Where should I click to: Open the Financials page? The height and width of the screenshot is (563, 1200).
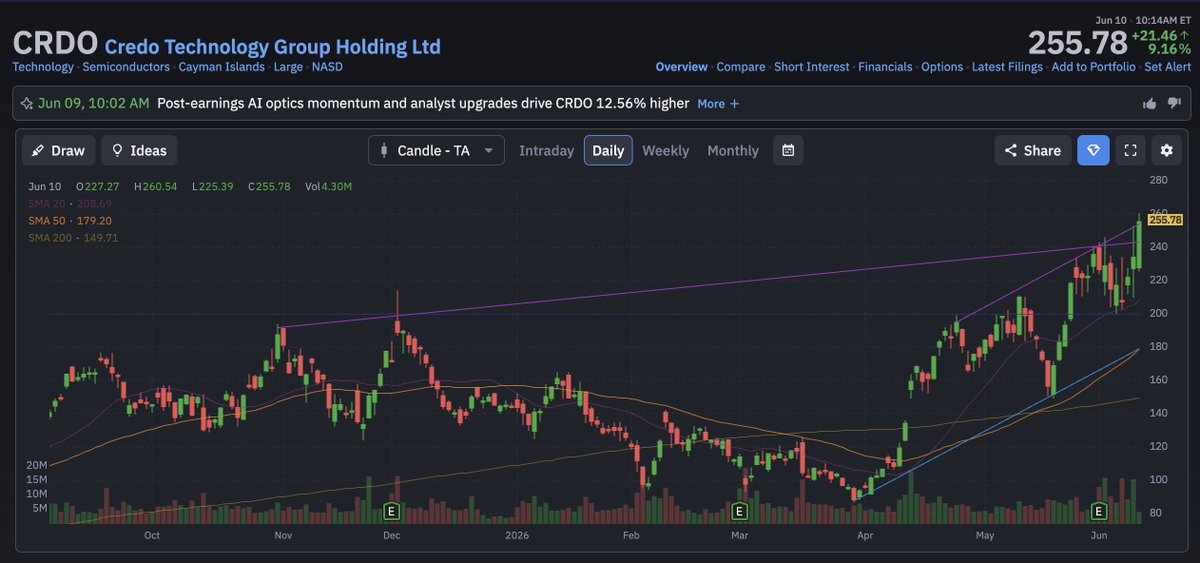[885, 67]
